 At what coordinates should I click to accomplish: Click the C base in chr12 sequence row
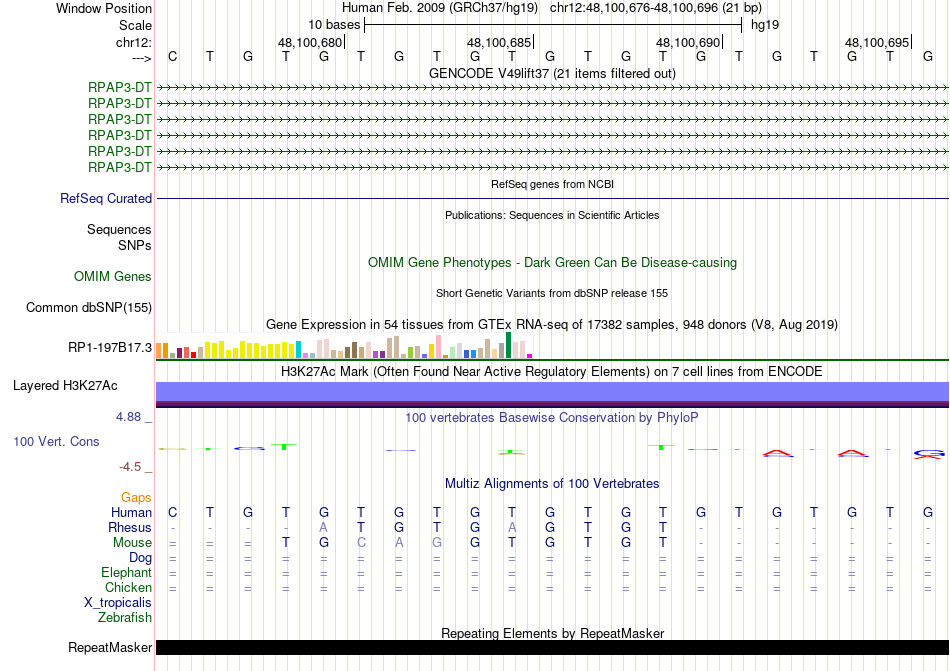[x=173, y=56]
